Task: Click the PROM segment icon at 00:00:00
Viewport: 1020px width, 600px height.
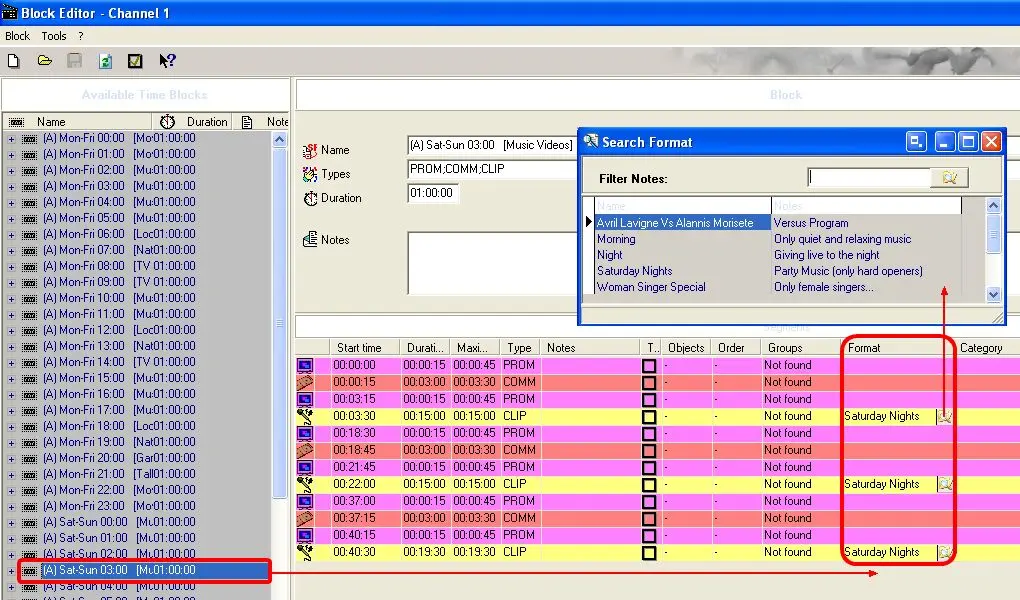Action: [x=305, y=366]
